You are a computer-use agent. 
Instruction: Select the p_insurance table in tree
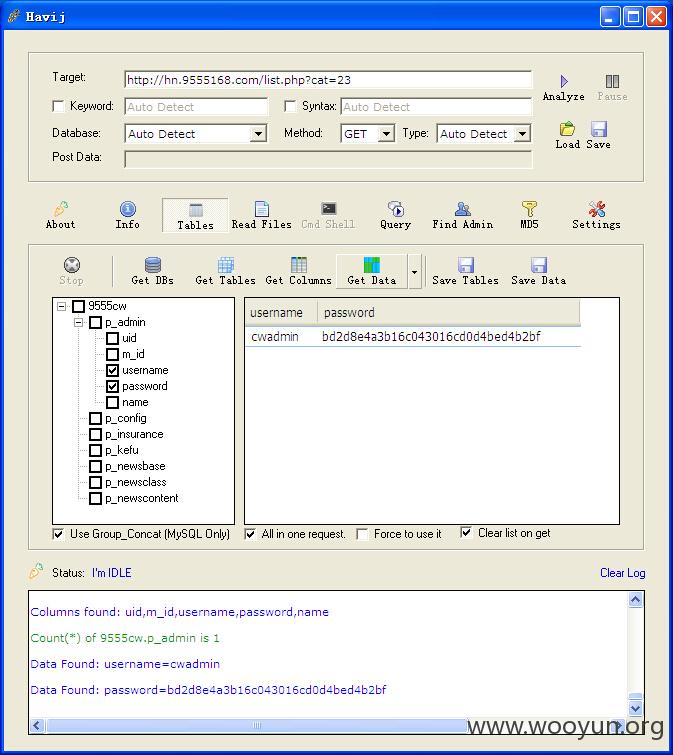click(x=134, y=434)
